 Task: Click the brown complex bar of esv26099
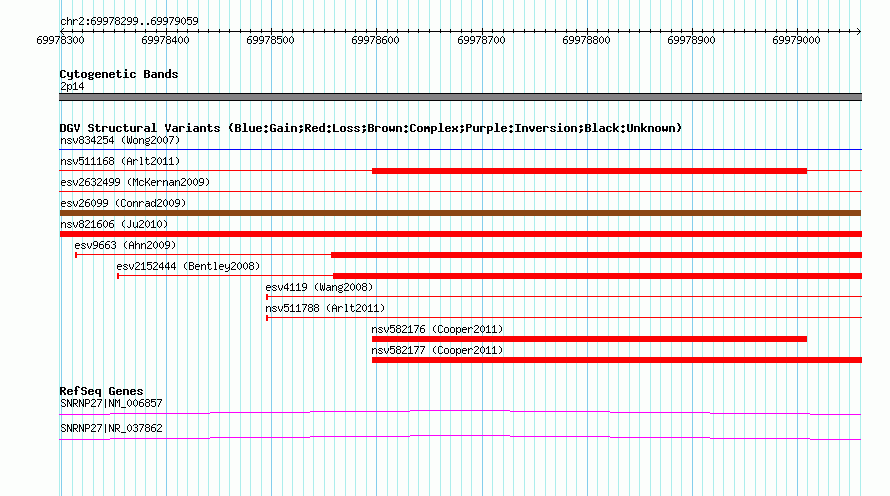tap(460, 213)
